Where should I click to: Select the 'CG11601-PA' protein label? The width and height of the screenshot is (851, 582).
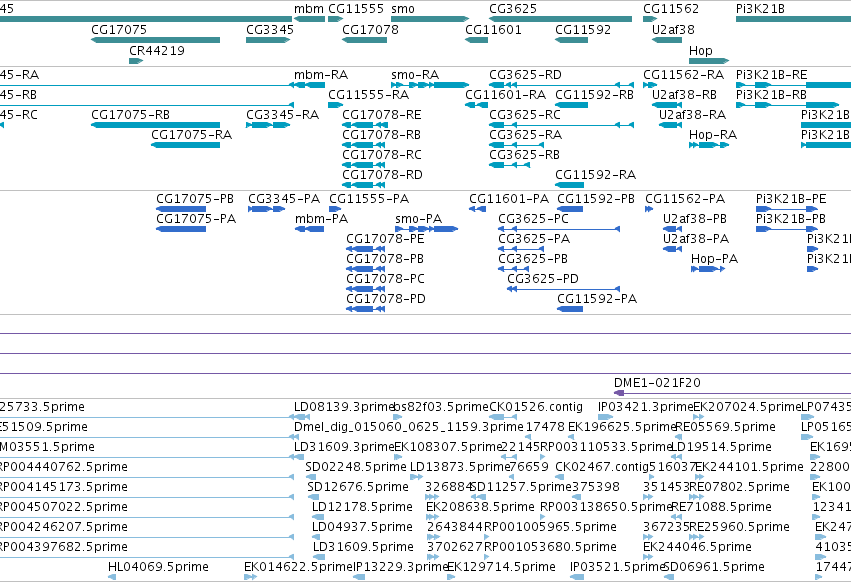[x=509, y=199]
